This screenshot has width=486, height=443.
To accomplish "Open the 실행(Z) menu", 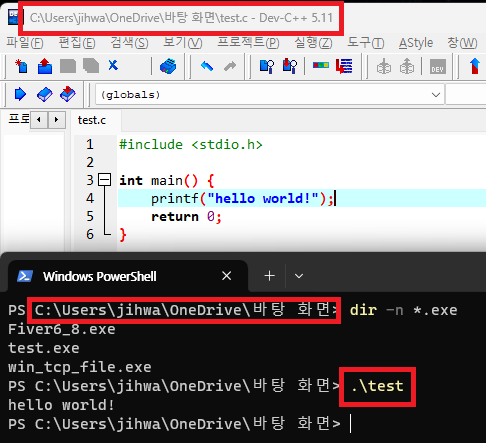I will (x=313, y=43).
